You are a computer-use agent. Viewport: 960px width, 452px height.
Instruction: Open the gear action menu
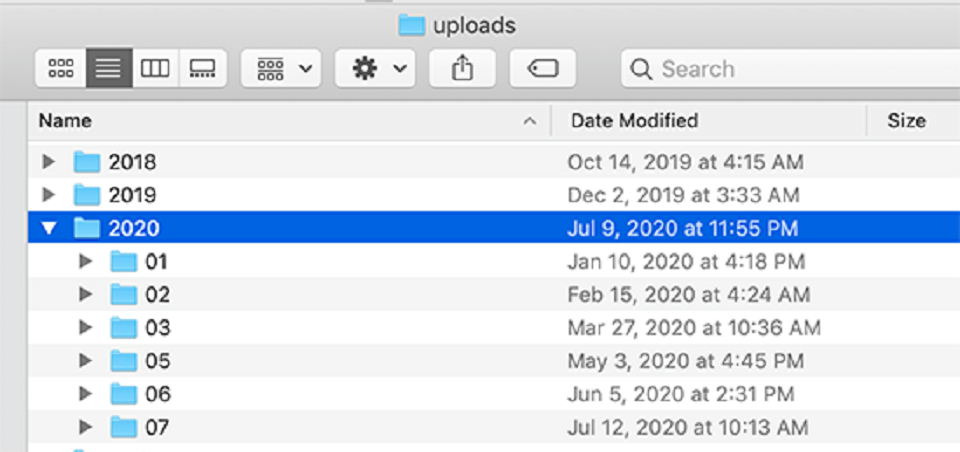[375, 69]
